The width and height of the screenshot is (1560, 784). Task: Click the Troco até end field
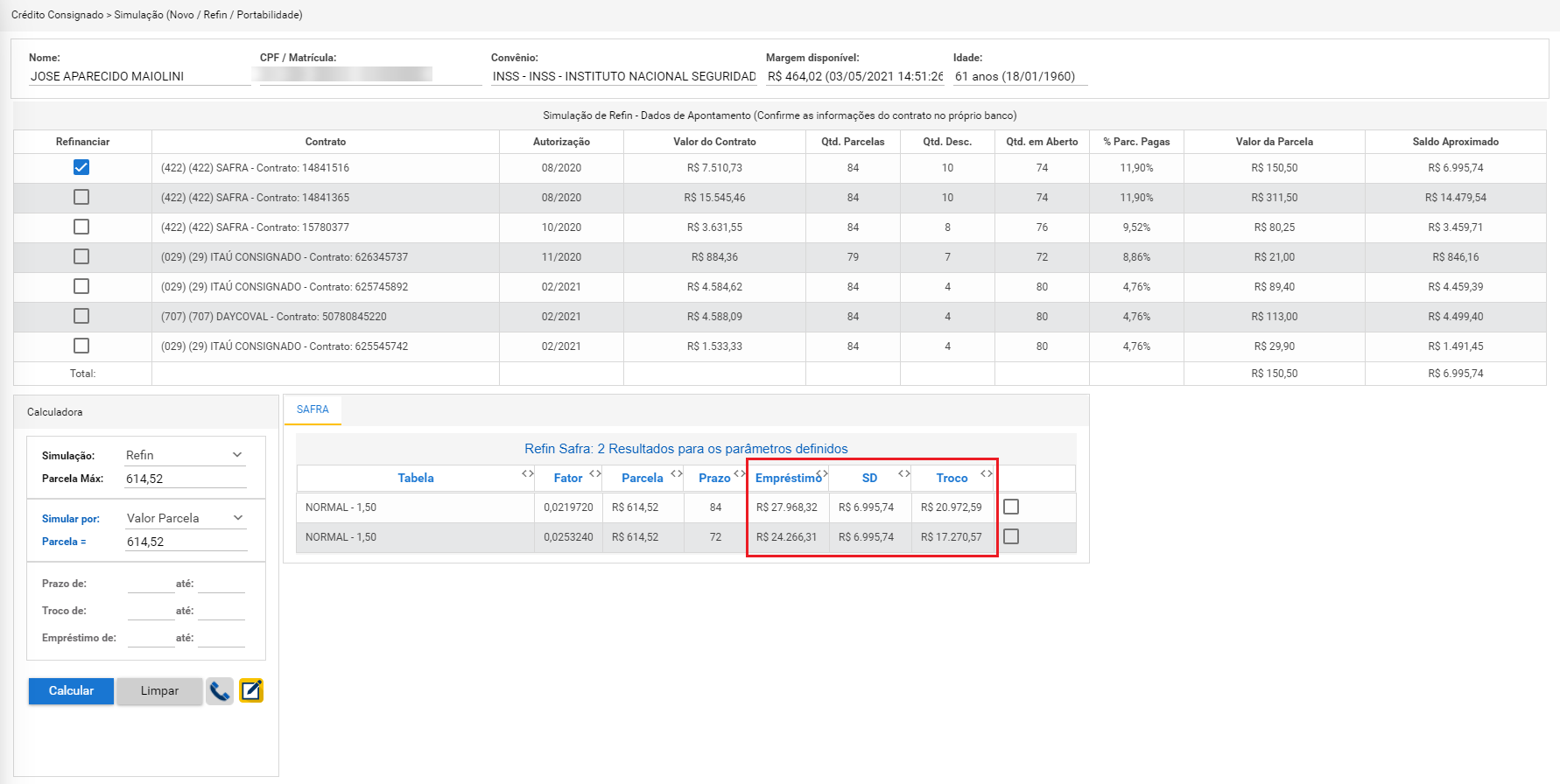(221, 611)
